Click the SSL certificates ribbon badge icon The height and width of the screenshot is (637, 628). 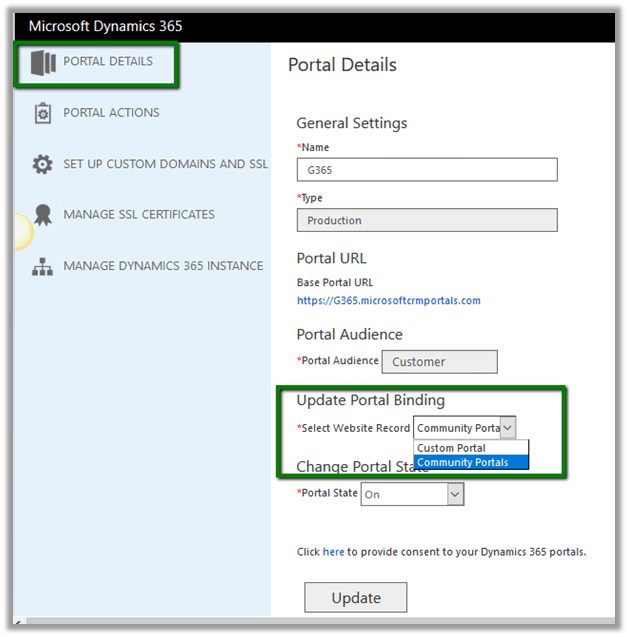pos(43,214)
